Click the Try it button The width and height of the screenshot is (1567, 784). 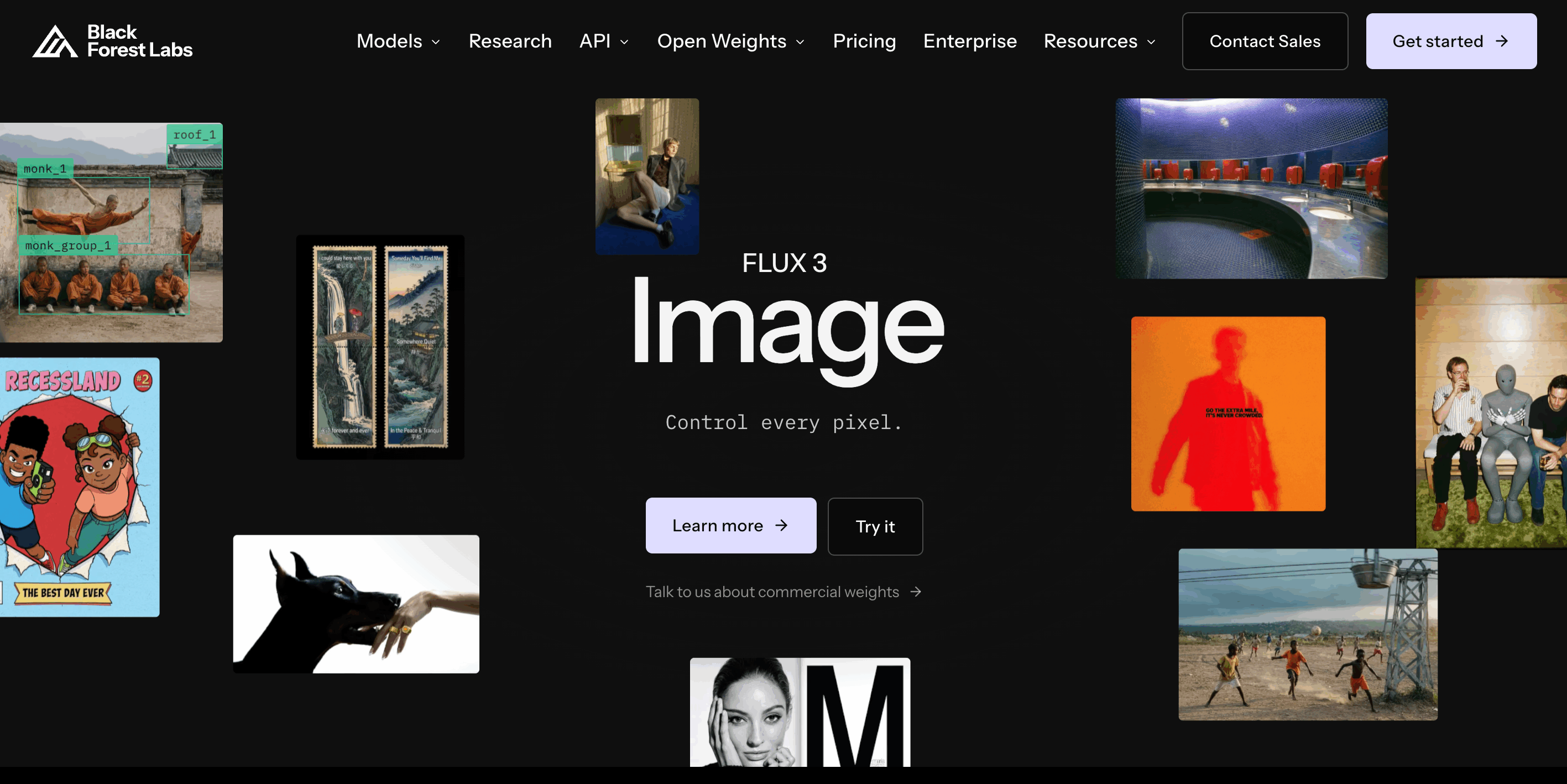coord(875,526)
